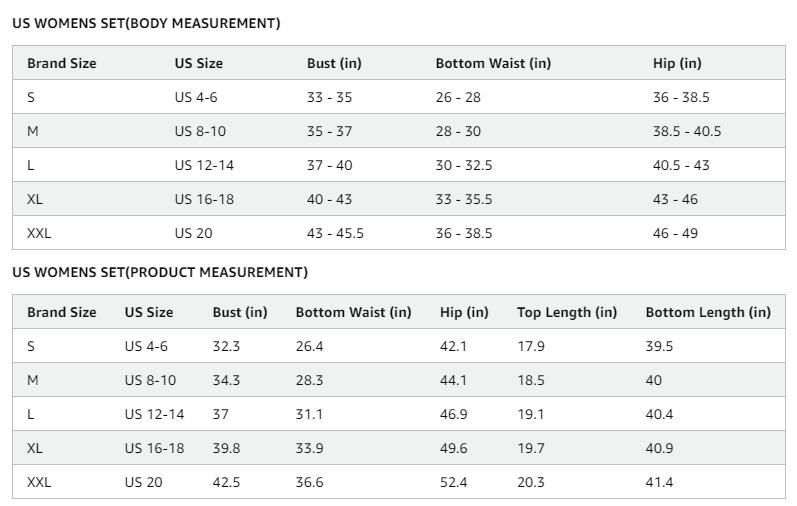Click the Bottom Waist (in) header in body table
This screenshot has width=797, height=506.
coord(493,63)
